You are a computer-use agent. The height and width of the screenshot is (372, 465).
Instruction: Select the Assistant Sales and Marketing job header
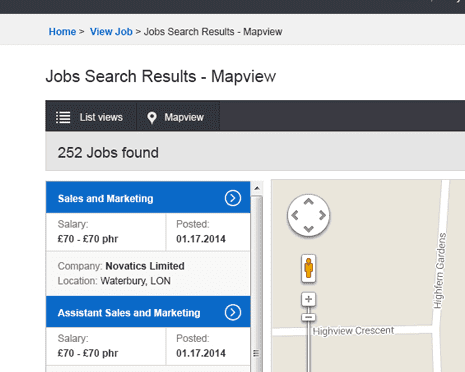148,312
